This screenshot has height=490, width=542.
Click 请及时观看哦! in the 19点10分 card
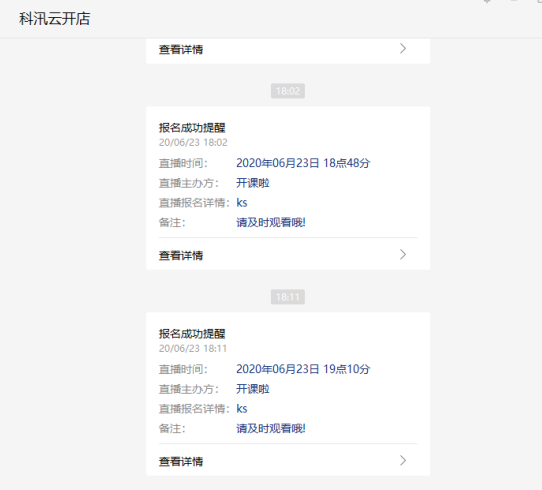[271, 428]
